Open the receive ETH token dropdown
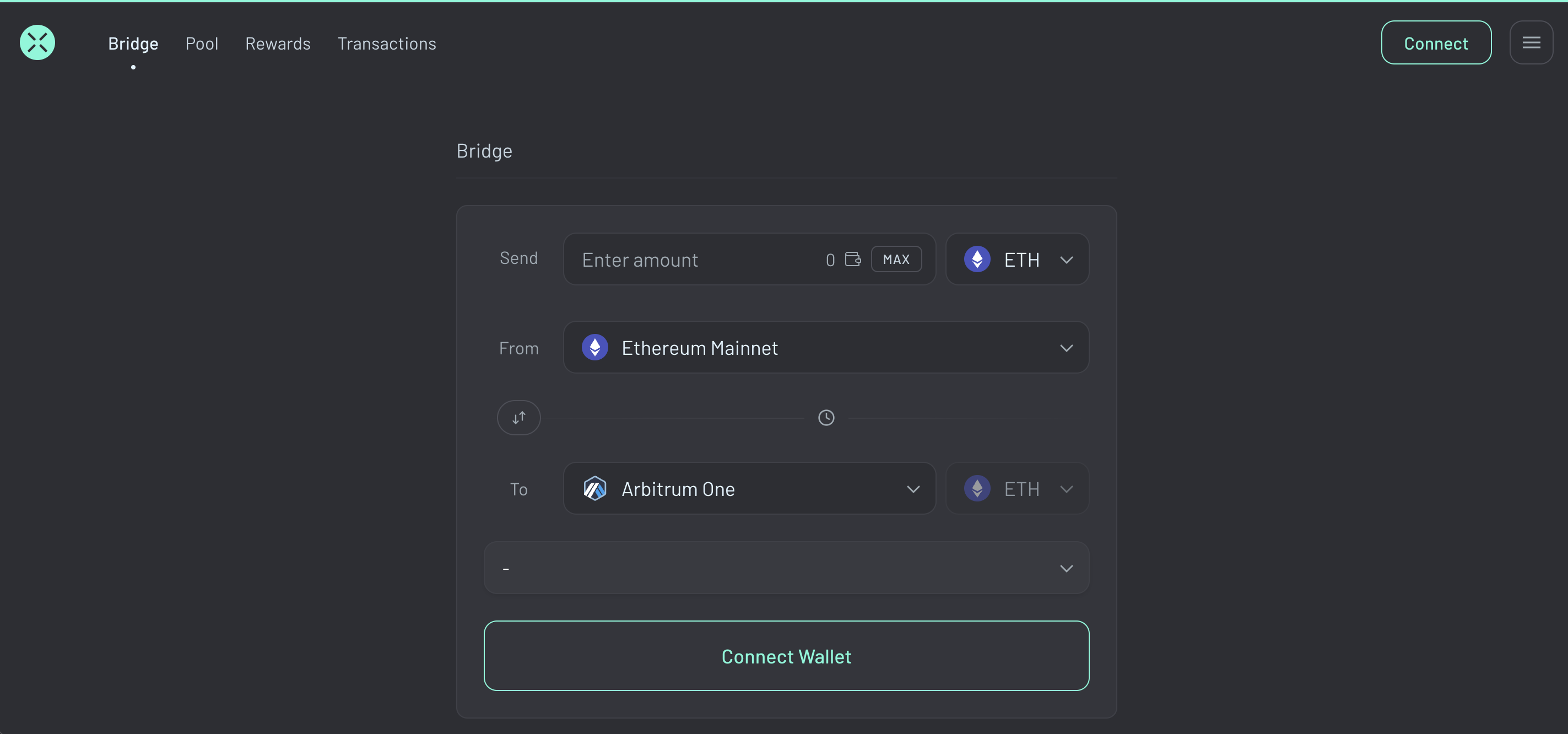The image size is (1568, 734). tap(1066, 489)
